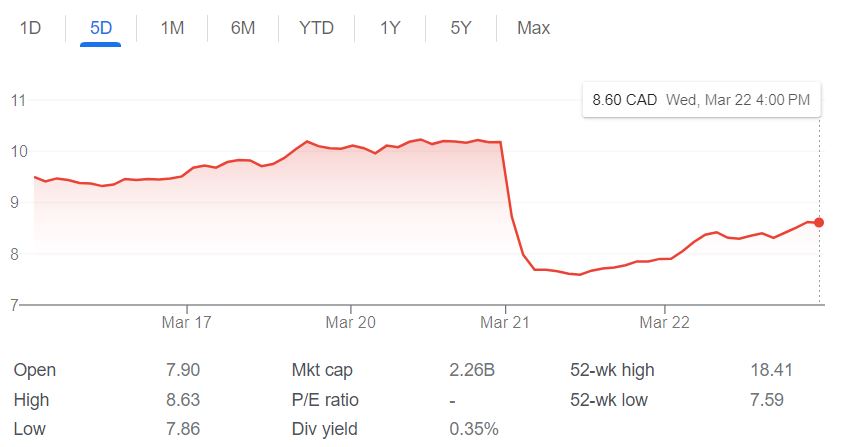Click the Open price value 7.90
The image size is (858, 447).
(x=184, y=370)
